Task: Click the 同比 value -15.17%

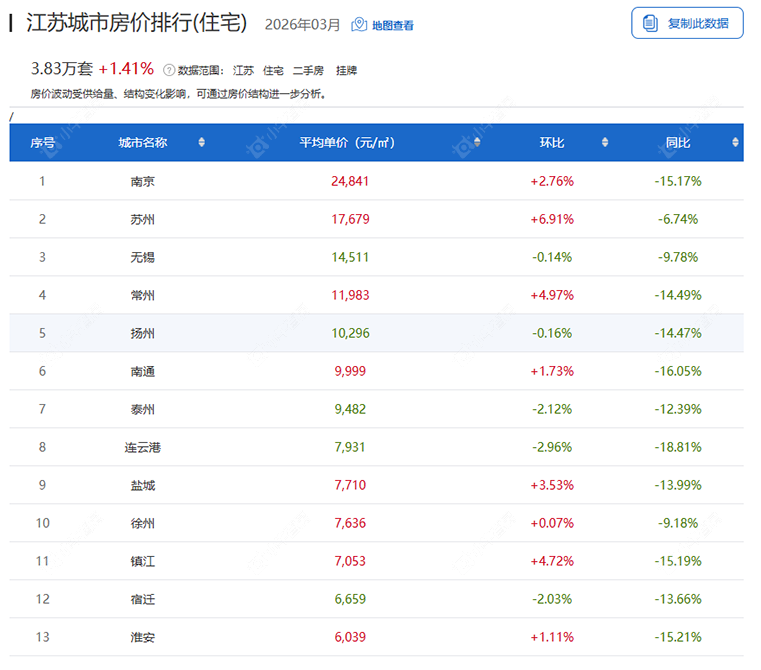Action: [x=678, y=182]
